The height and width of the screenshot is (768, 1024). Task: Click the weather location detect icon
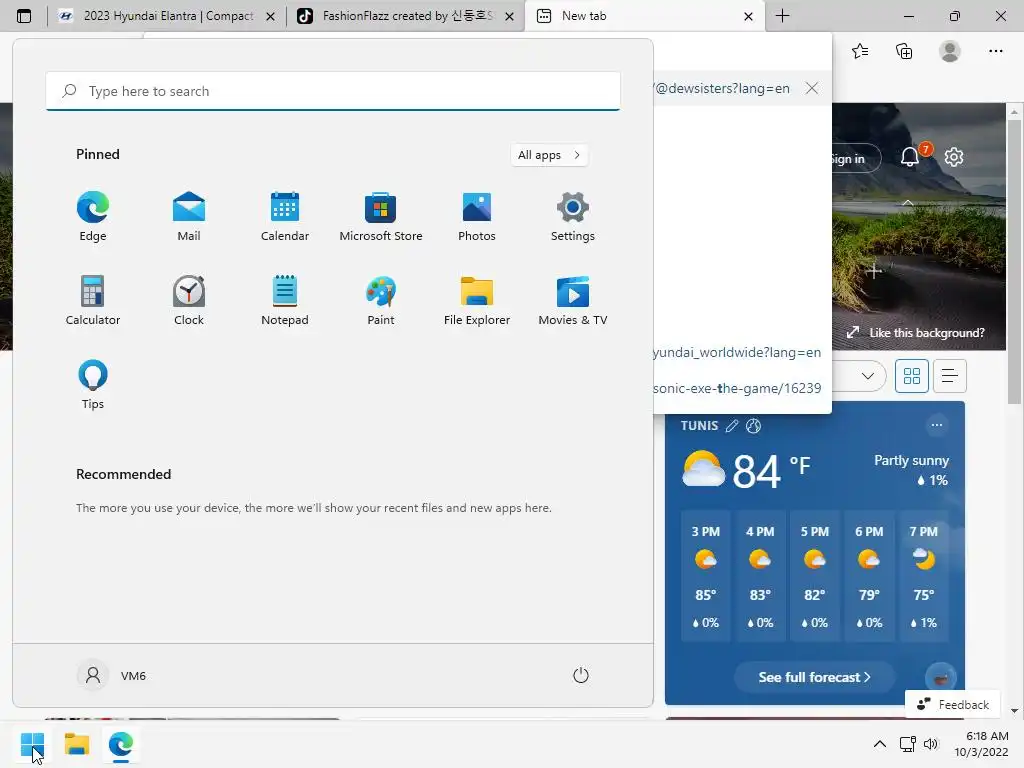point(753,426)
